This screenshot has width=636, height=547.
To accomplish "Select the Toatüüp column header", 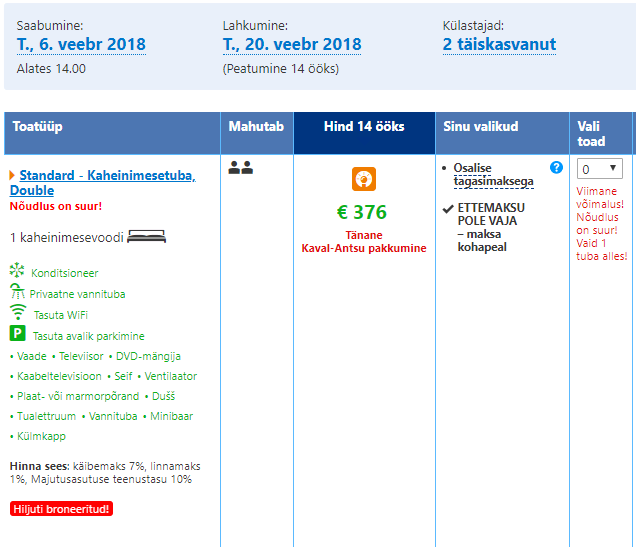I will pyautogui.click(x=37, y=127).
